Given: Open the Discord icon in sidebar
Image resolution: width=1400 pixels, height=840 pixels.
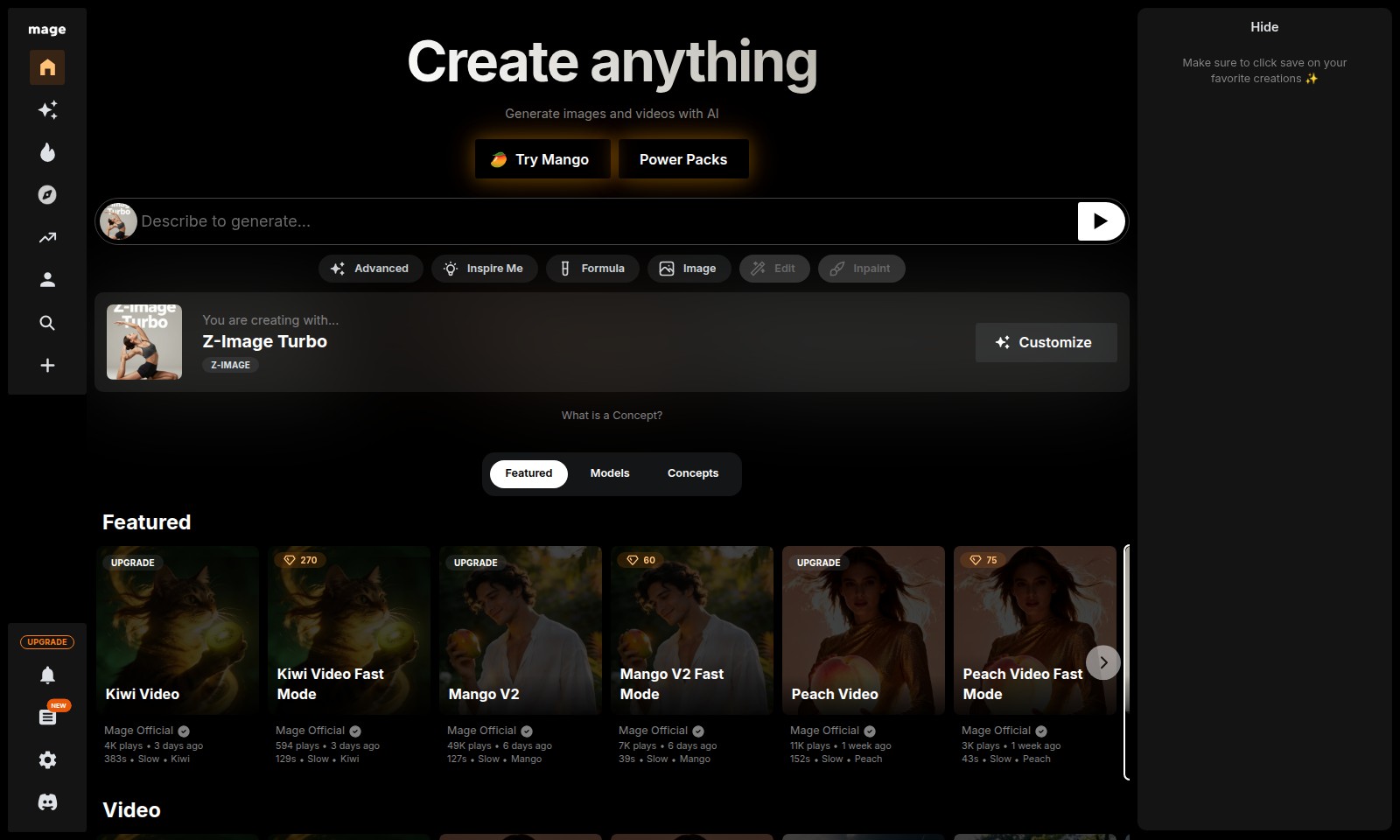Looking at the screenshot, I should 47,801.
